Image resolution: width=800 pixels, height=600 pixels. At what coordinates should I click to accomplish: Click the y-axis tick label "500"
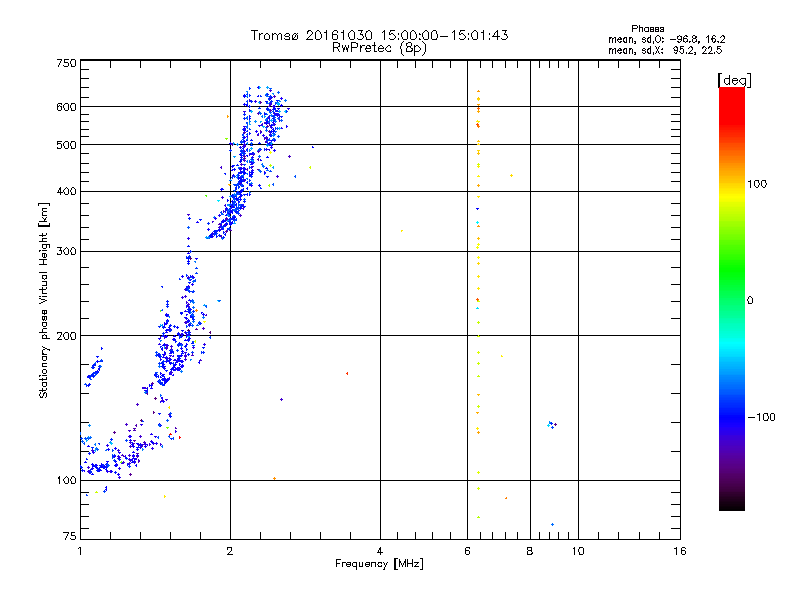[66, 145]
